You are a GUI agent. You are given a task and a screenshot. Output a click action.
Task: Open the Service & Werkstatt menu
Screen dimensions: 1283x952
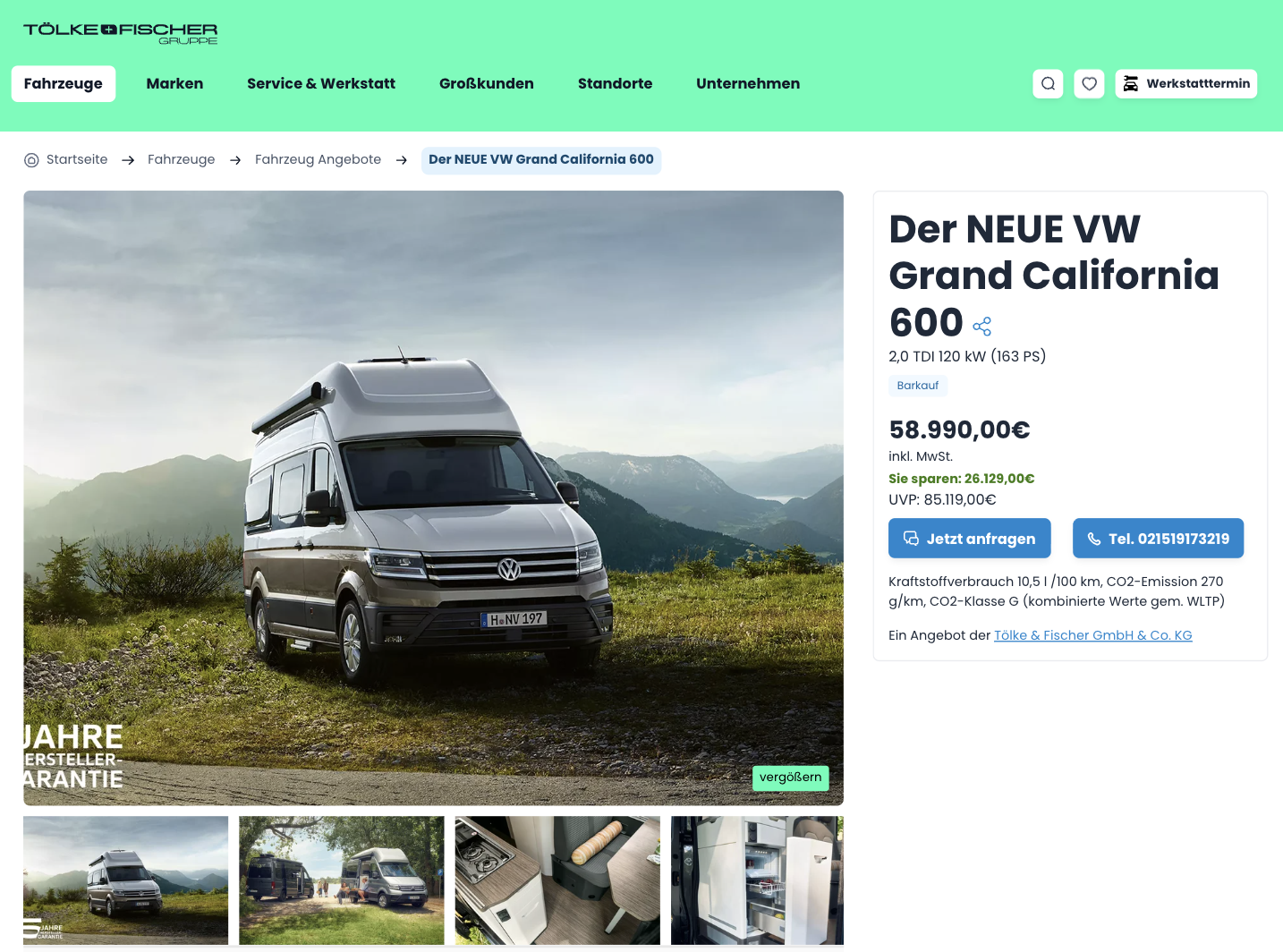click(x=321, y=84)
